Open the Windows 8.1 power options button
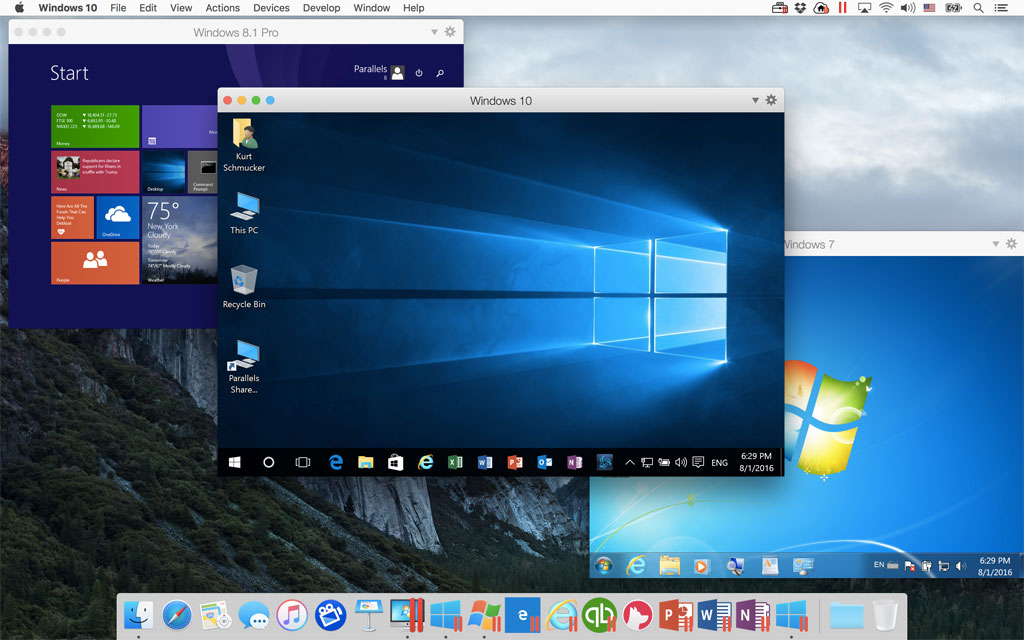 [x=419, y=73]
